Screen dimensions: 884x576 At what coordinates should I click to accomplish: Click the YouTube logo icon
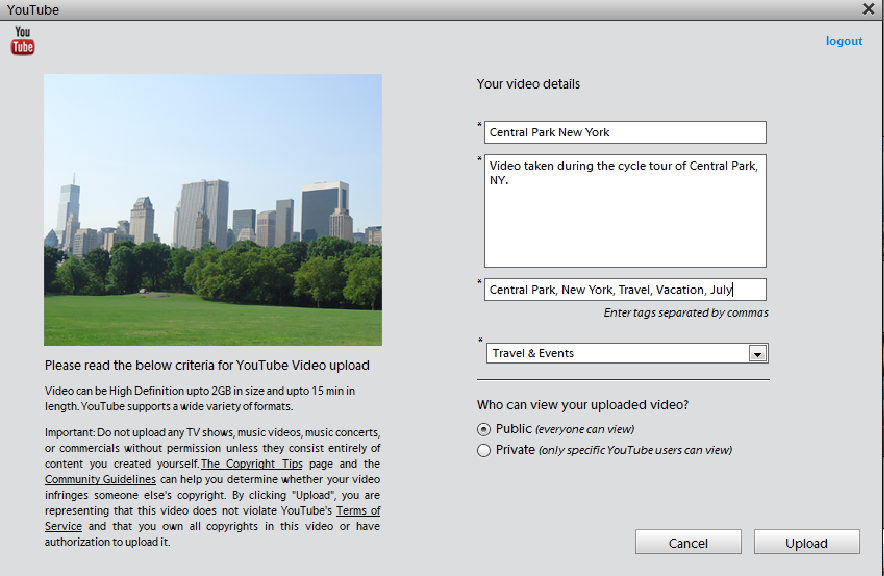coord(23,41)
